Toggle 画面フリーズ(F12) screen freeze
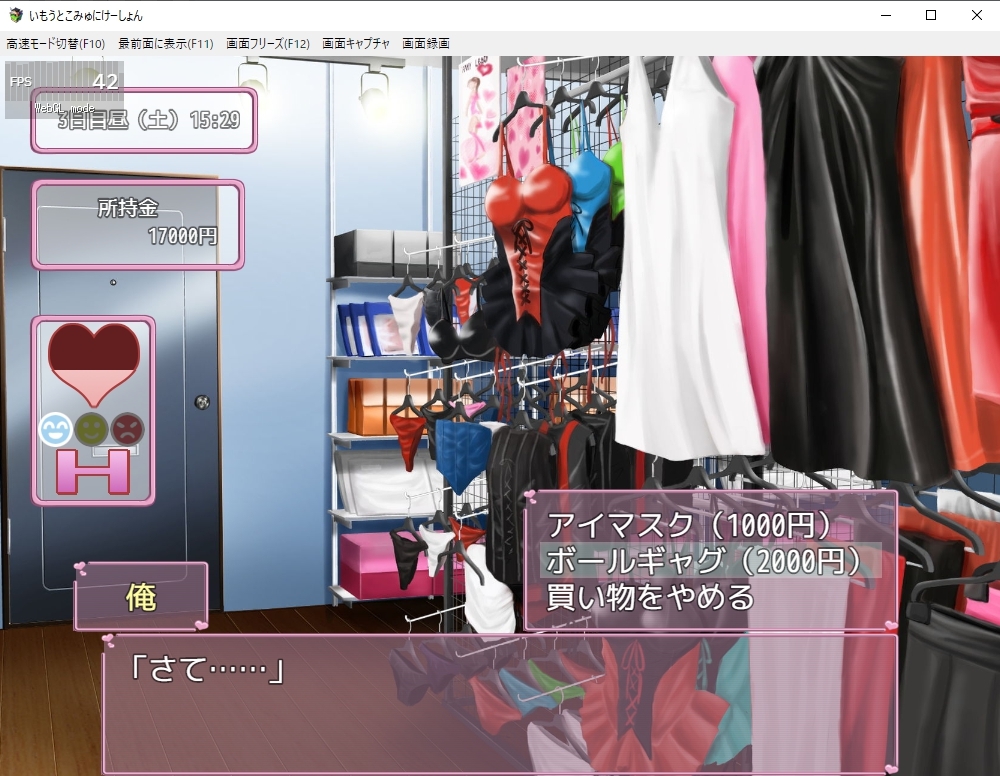The image size is (1000, 776). 268,44
